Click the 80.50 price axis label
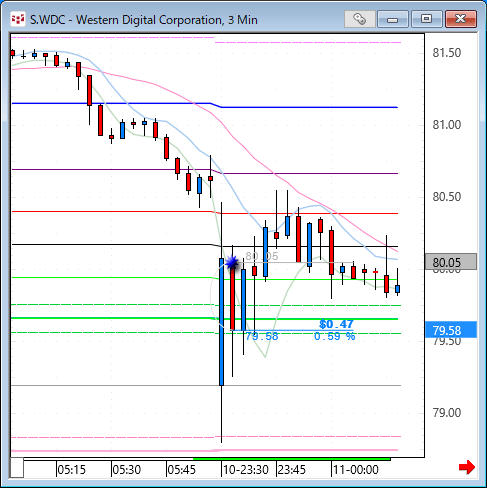This screenshot has height=488, width=487. coord(447,197)
